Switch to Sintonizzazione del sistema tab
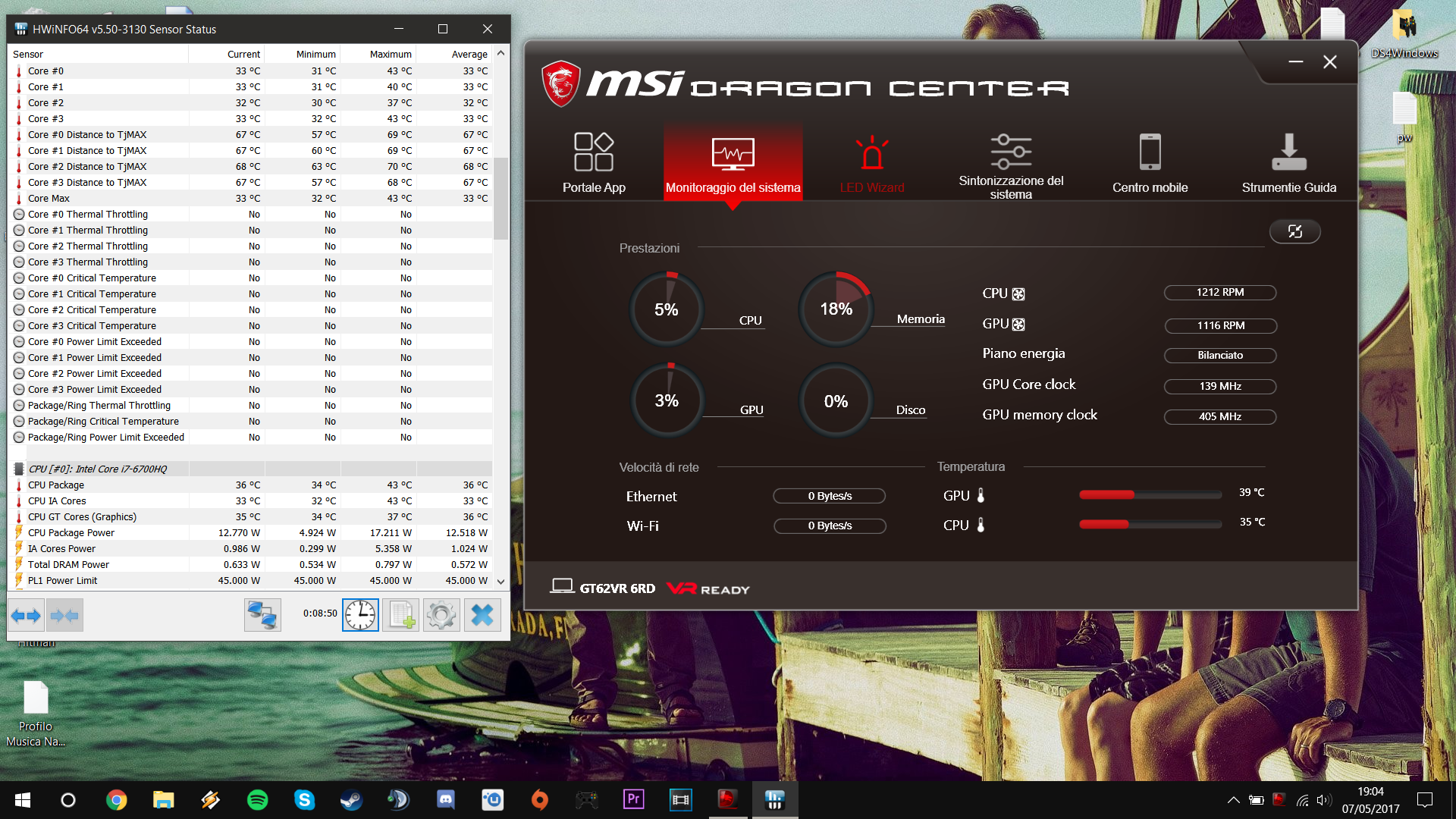 (x=1011, y=165)
